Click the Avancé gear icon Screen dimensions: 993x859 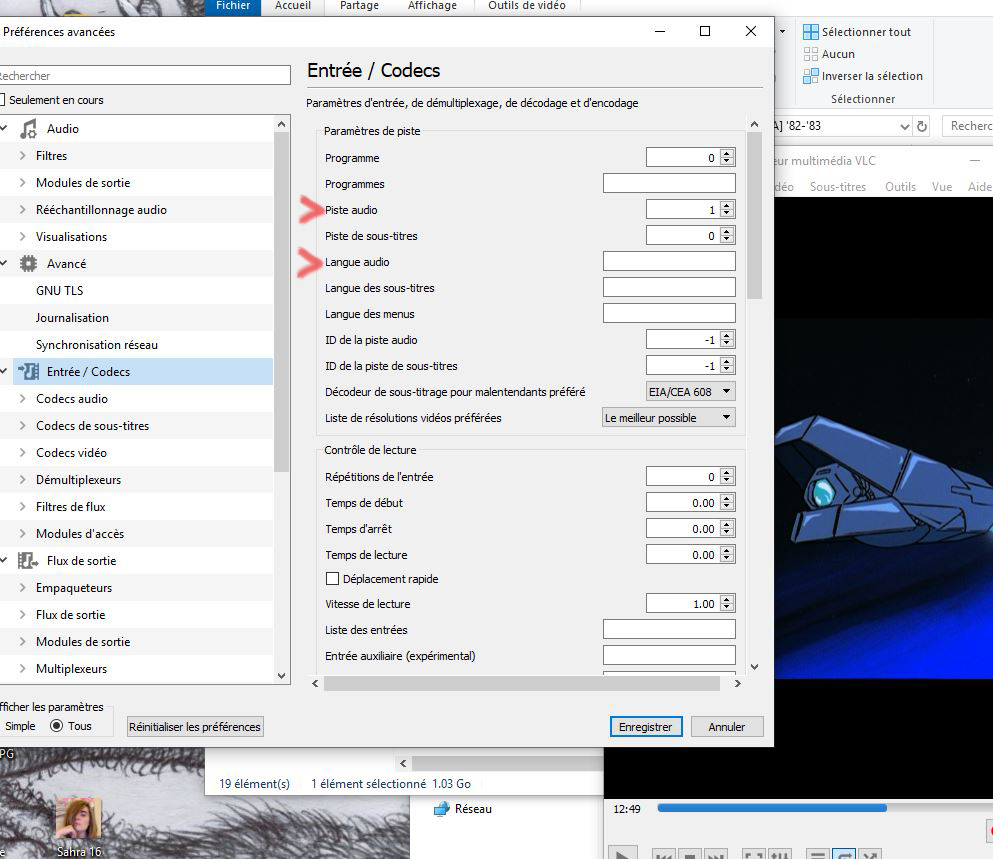[x=28, y=264]
